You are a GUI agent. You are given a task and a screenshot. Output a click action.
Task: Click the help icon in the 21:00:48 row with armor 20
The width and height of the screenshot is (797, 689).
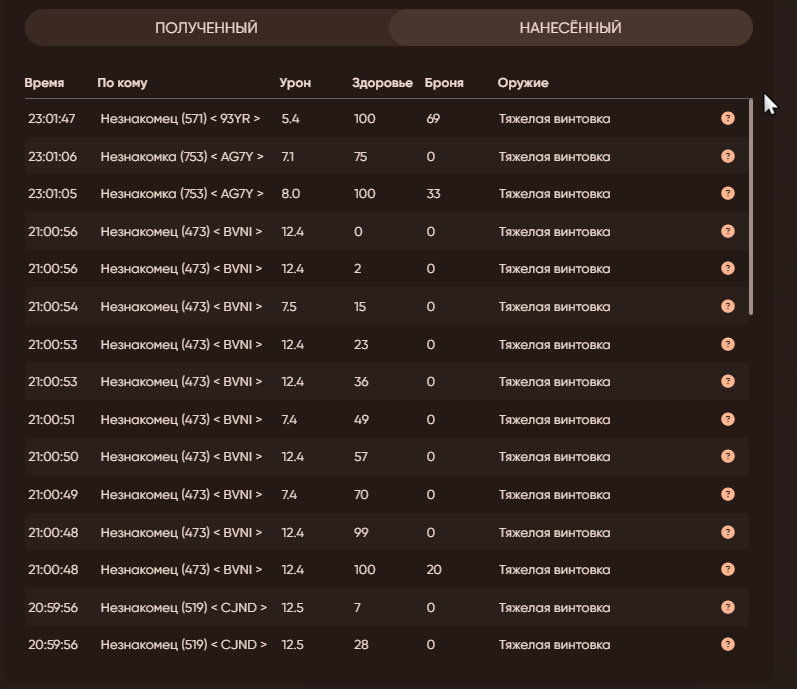728,569
